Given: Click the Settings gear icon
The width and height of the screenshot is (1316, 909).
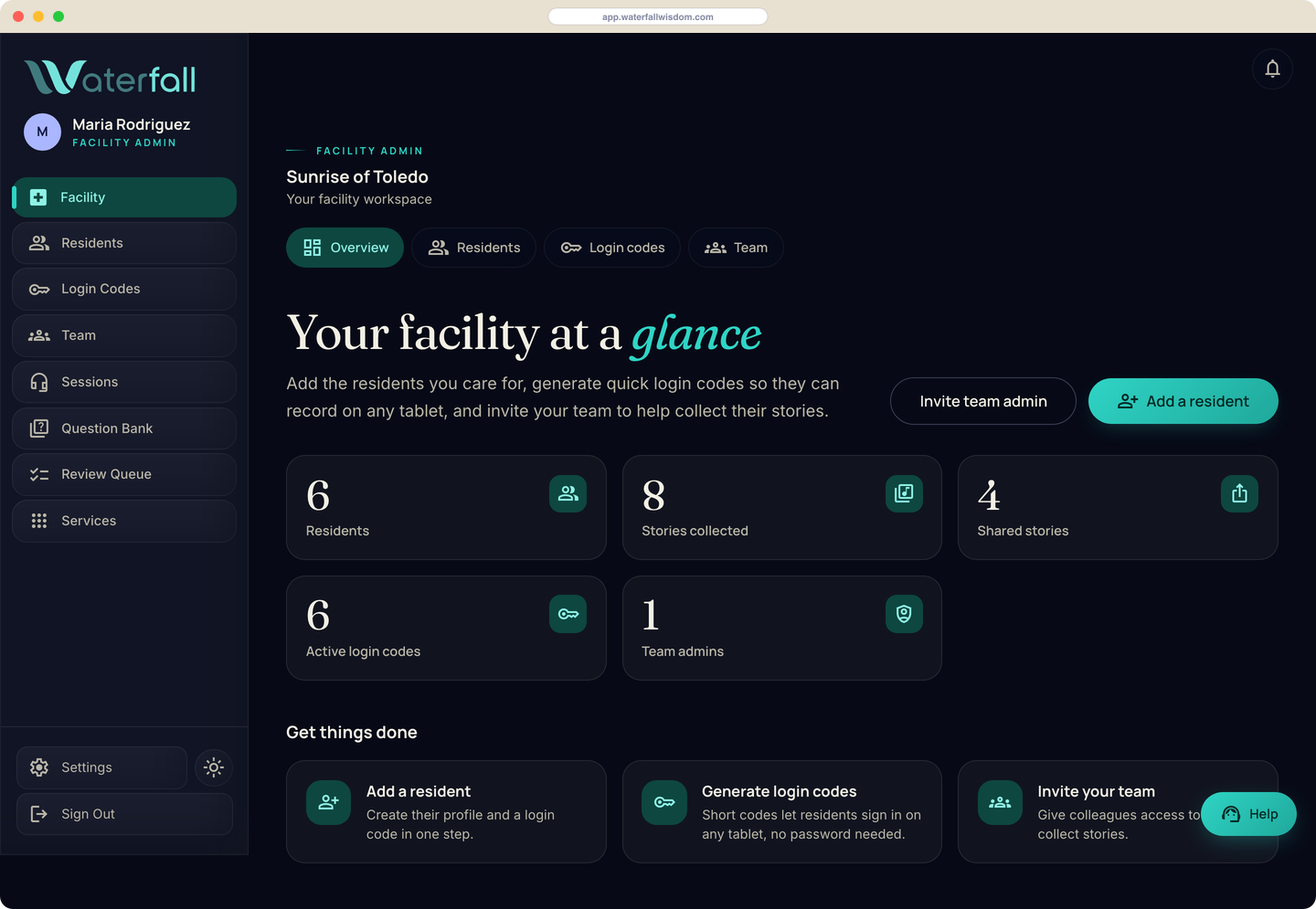Looking at the screenshot, I should [x=39, y=767].
